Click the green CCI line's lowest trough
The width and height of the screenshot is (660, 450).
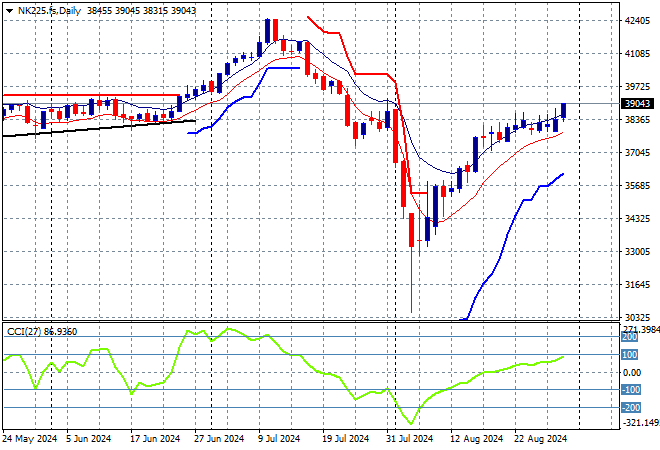409,423
